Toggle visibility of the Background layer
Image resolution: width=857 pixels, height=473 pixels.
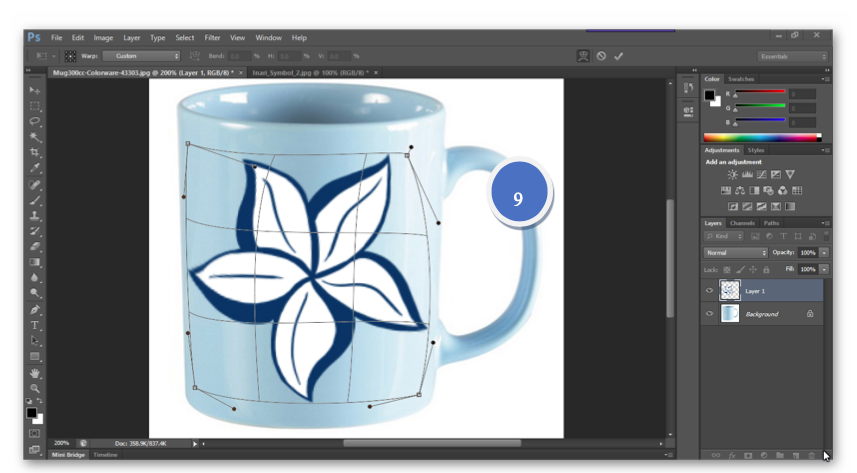pos(710,314)
